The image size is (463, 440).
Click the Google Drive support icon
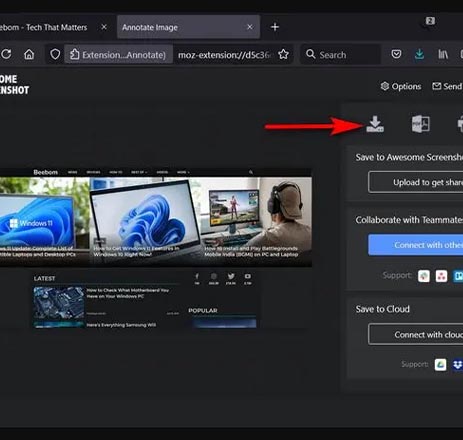point(440,364)
